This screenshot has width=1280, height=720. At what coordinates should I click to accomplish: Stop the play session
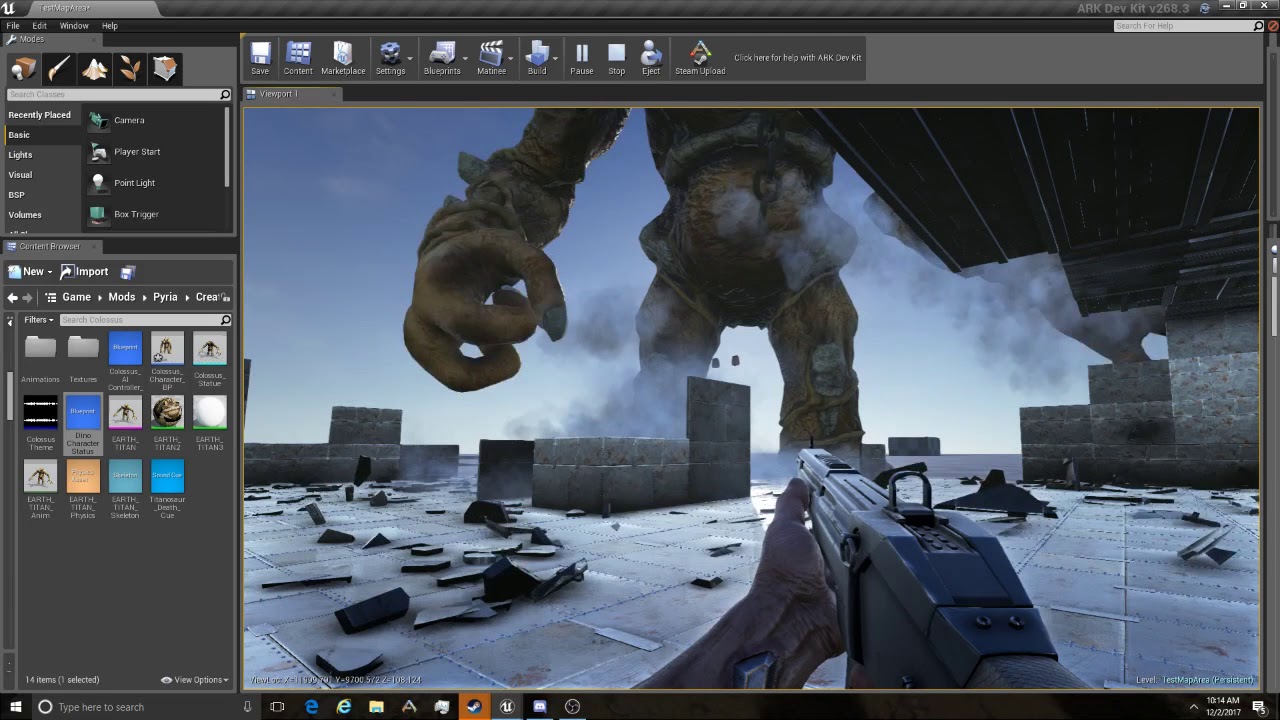click(x=617, y=58)
